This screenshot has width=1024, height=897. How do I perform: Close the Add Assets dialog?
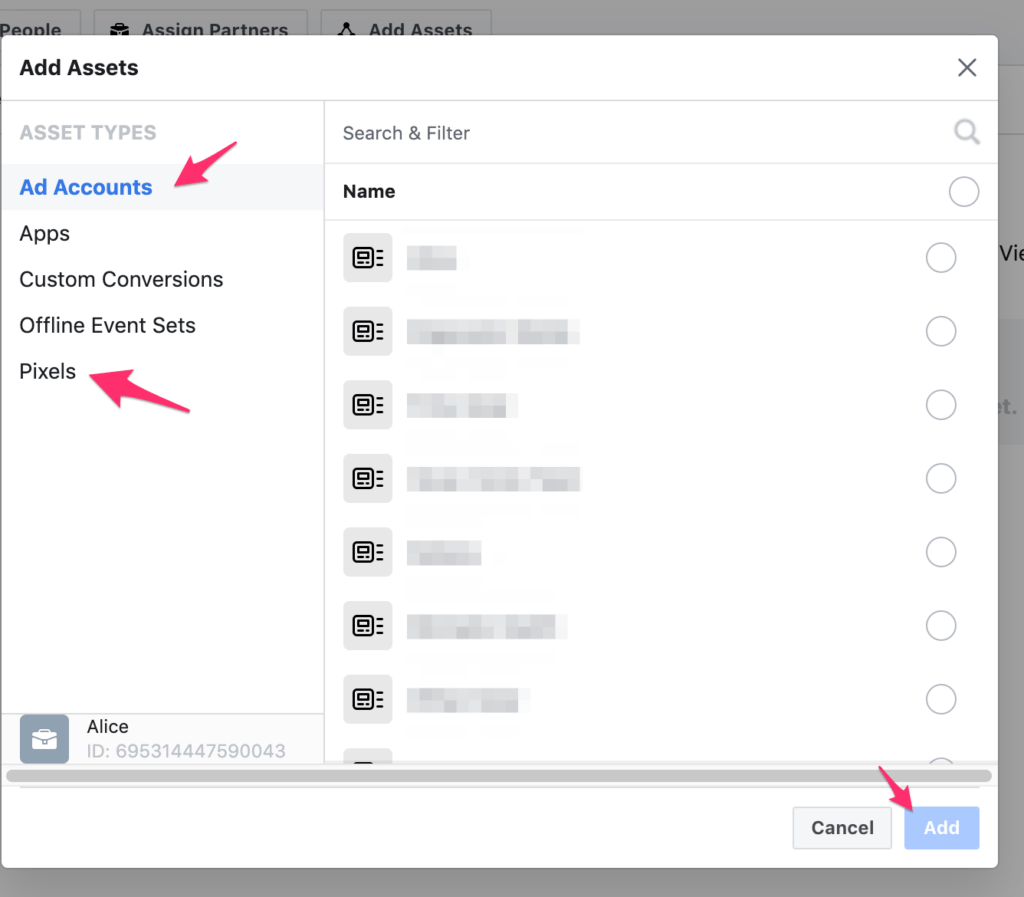(967, 68)
